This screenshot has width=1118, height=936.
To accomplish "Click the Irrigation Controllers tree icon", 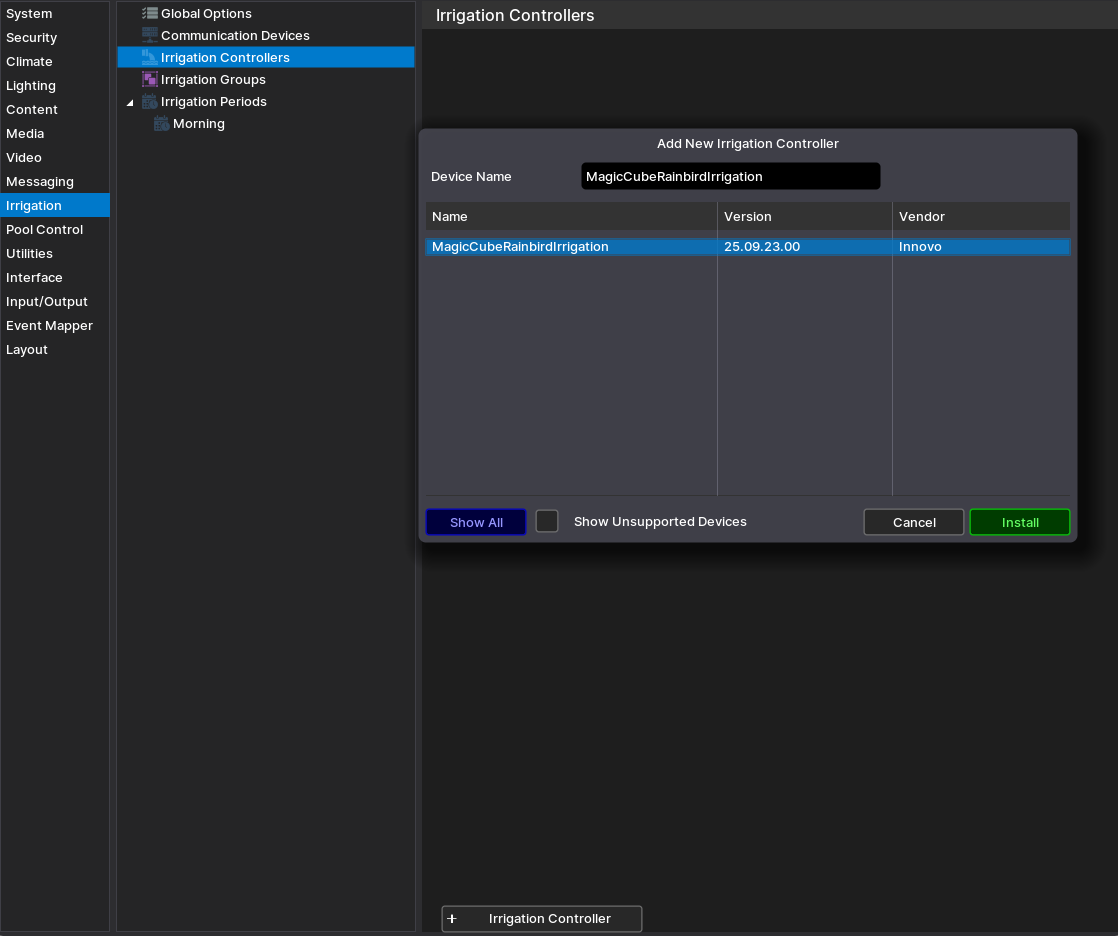I will [x=150, y=58].
